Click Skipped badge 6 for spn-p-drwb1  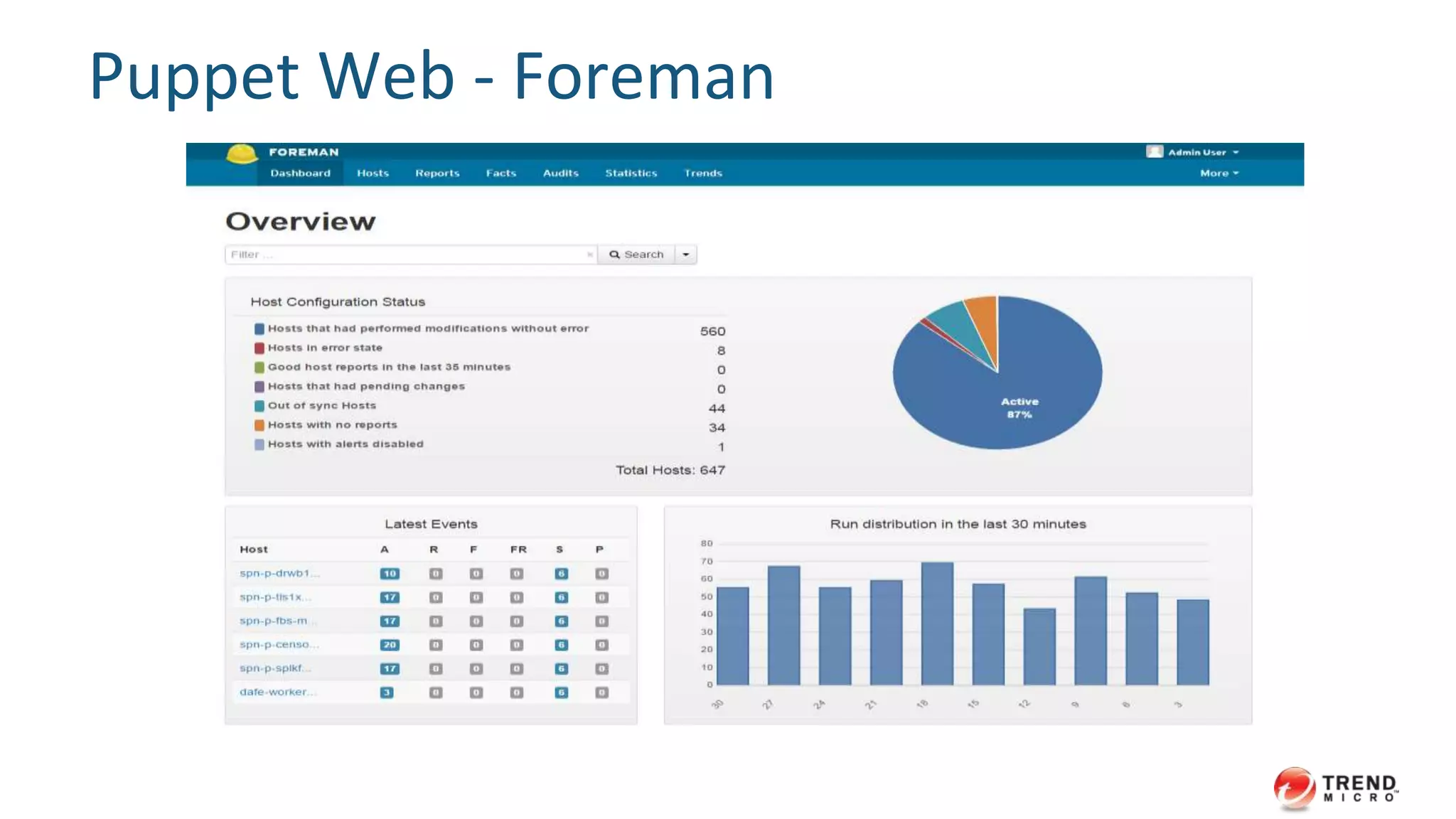[562, 574]
